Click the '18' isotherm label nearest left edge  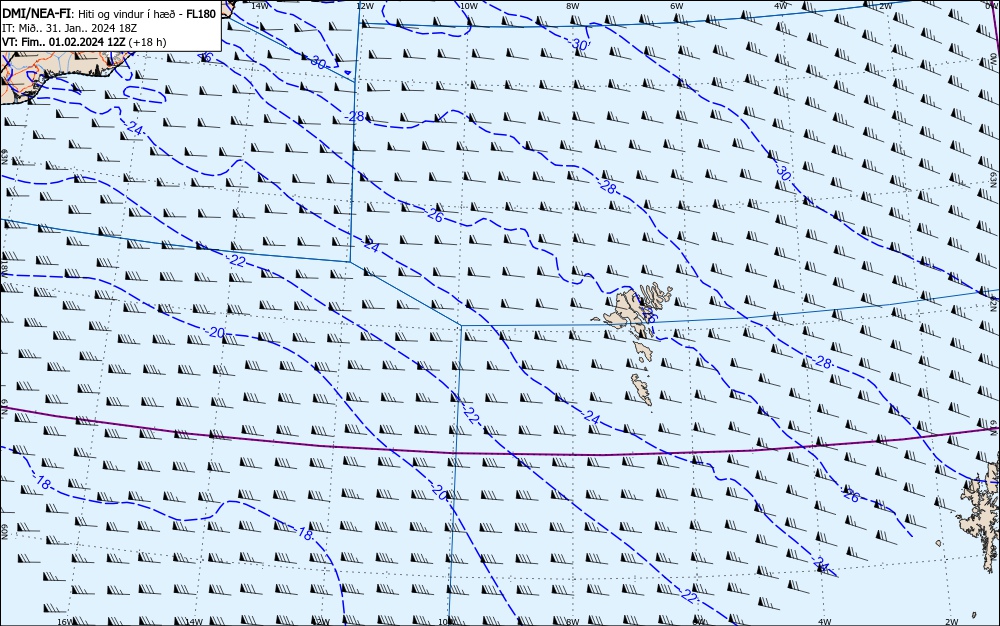(x=43, y=484)
